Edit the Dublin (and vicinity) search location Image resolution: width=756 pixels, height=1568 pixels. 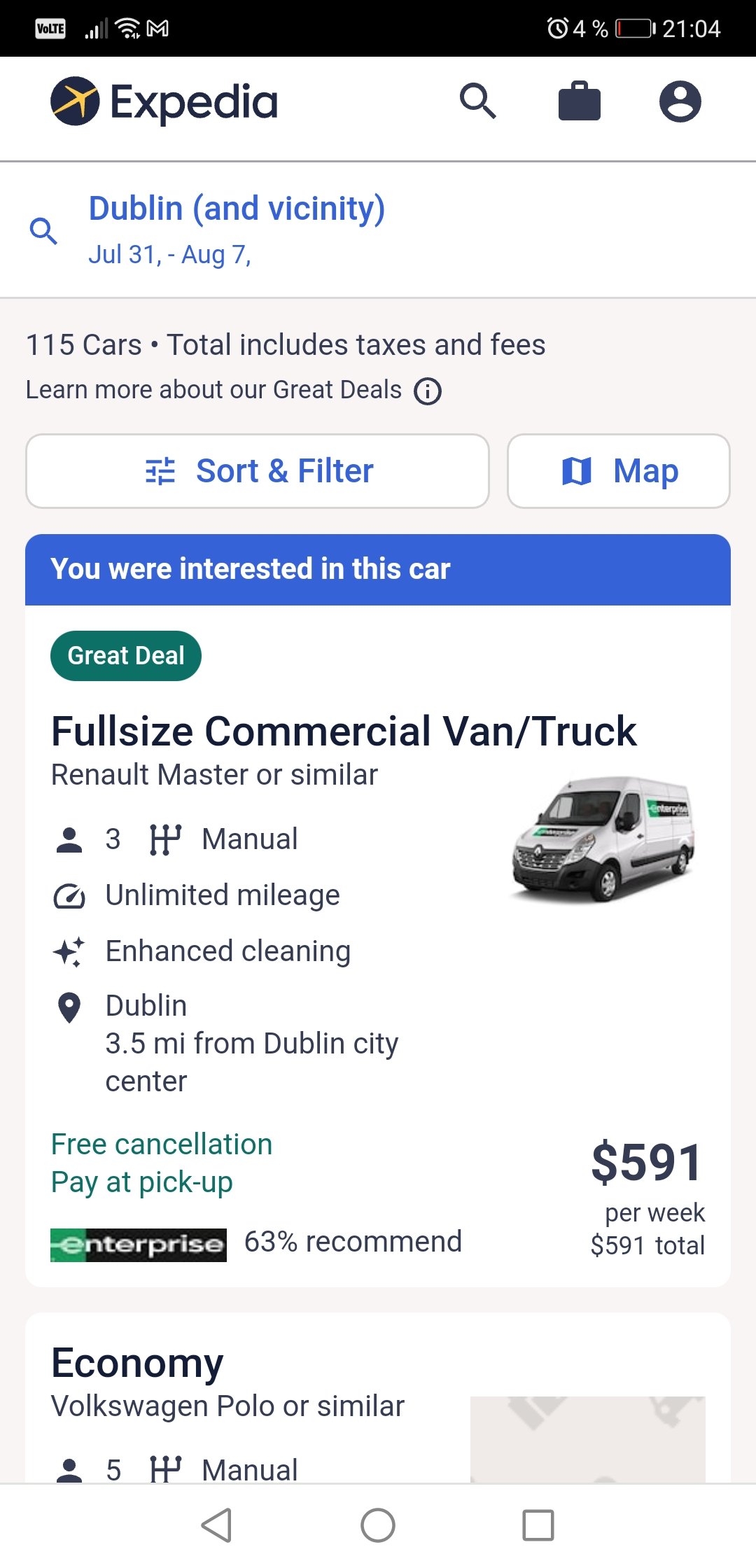coord(237,209)
